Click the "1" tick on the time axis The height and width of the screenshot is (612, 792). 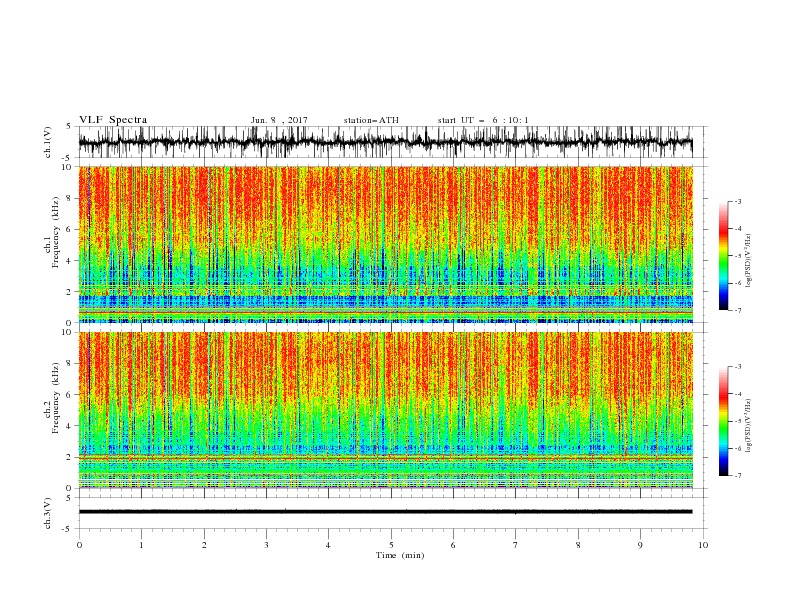[x=141, y=545]
